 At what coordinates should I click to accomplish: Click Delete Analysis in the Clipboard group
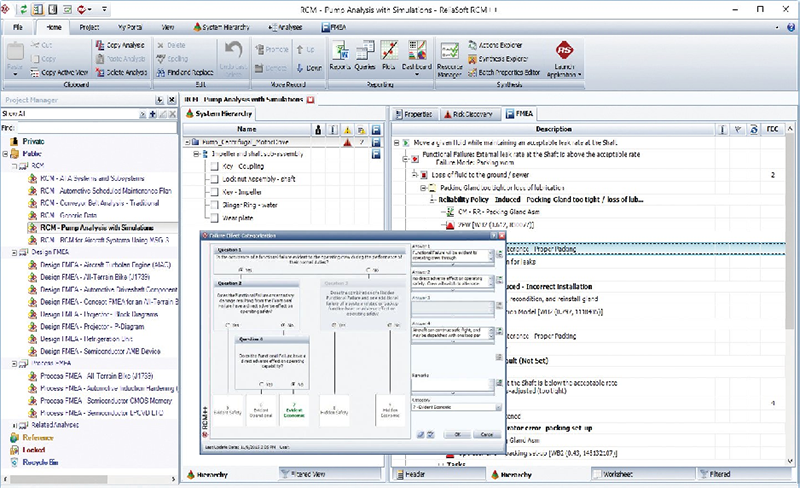tap(121, 72)
